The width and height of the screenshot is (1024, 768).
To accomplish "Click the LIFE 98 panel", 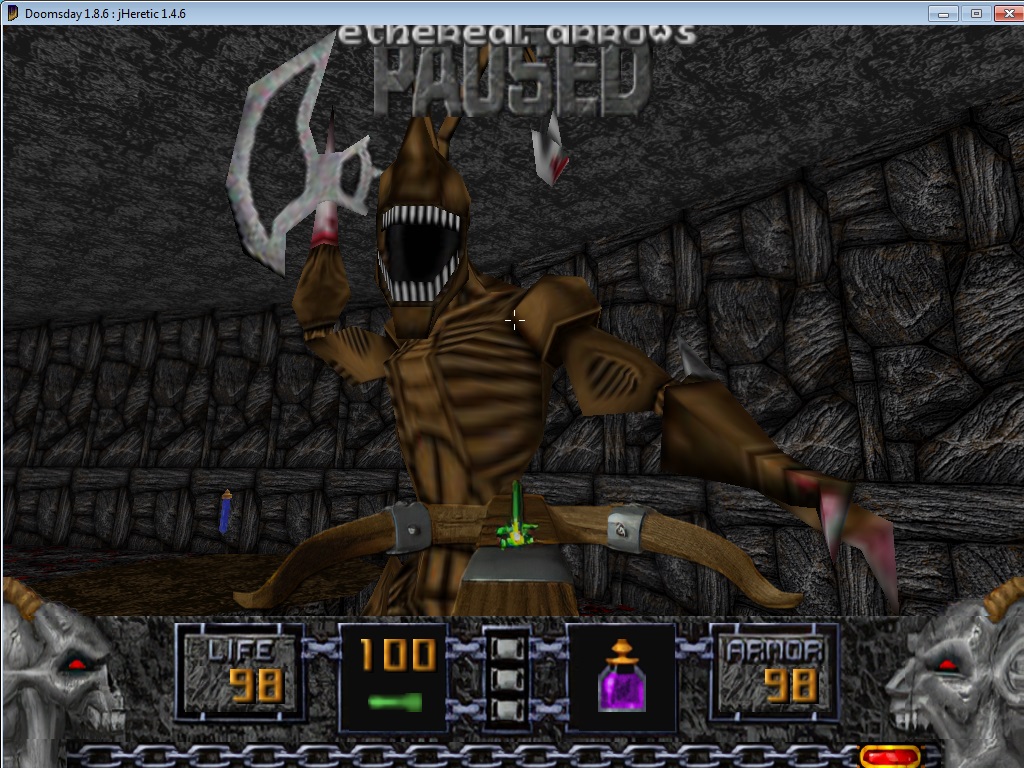I will (240, 675).
